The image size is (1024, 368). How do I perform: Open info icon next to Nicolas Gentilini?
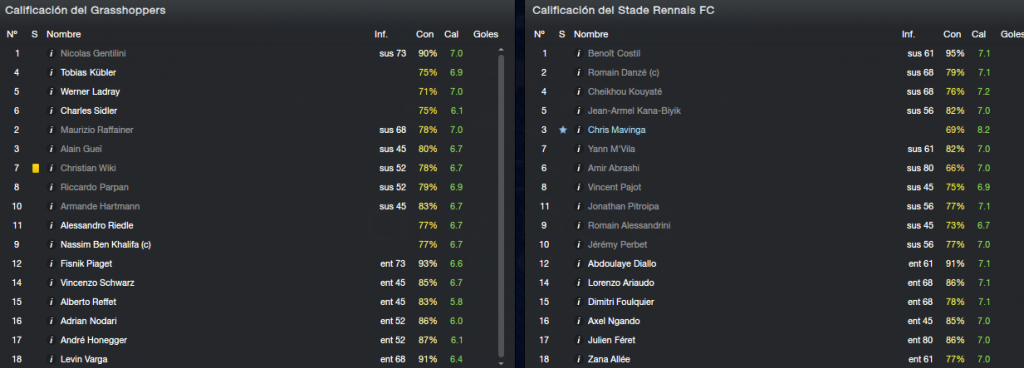[x=51, y=54]
